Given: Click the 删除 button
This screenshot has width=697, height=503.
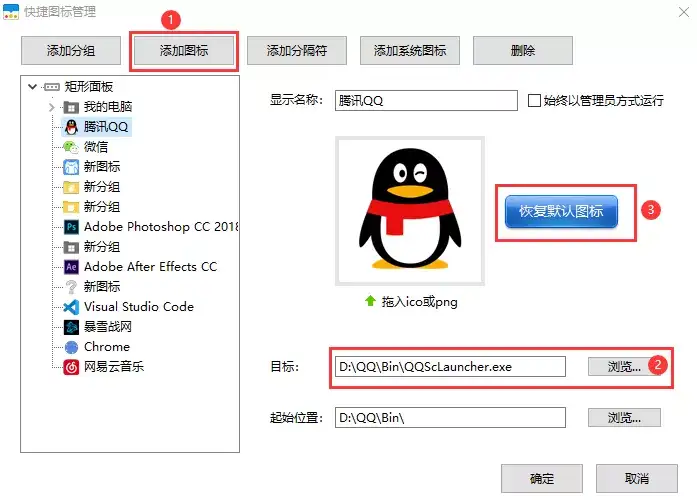Looking at the screenshot, I should 523,51.
